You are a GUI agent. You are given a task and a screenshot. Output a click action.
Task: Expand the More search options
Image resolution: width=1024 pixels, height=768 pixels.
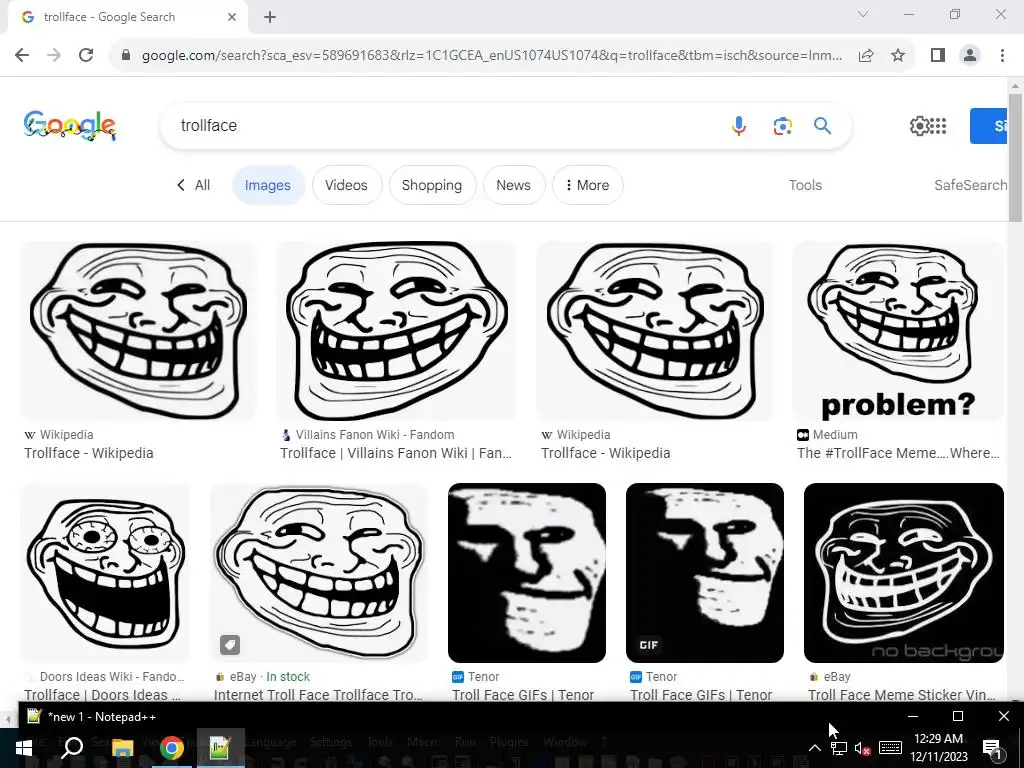click(x=587, y=185)
